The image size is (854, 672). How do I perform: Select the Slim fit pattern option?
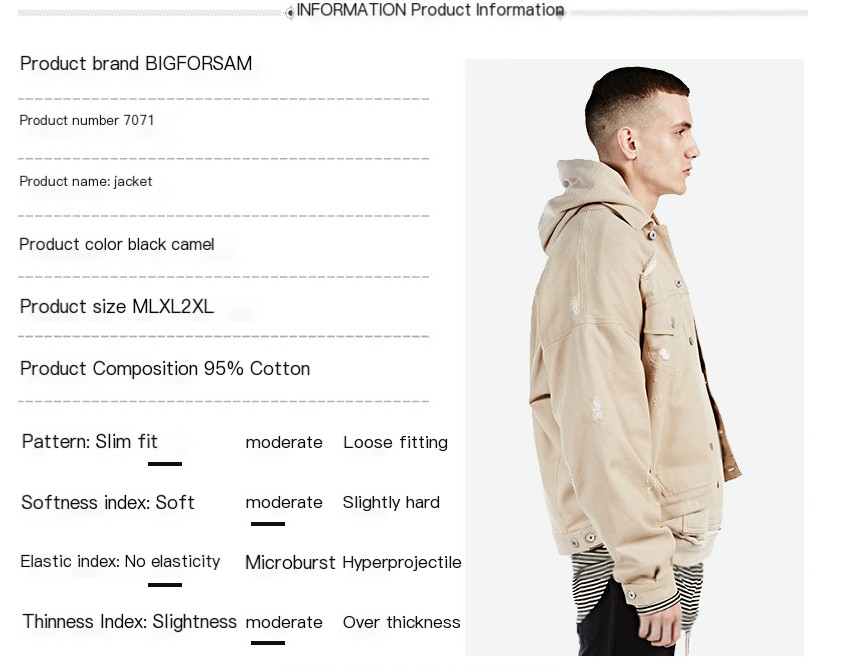click(126, 442)
